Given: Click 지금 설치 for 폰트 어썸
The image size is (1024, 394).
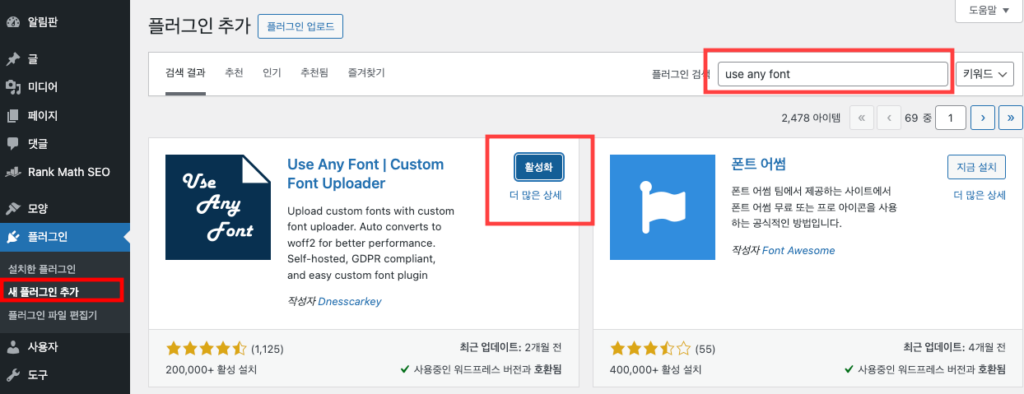Looking at the screenshot, I should [976, 167].
